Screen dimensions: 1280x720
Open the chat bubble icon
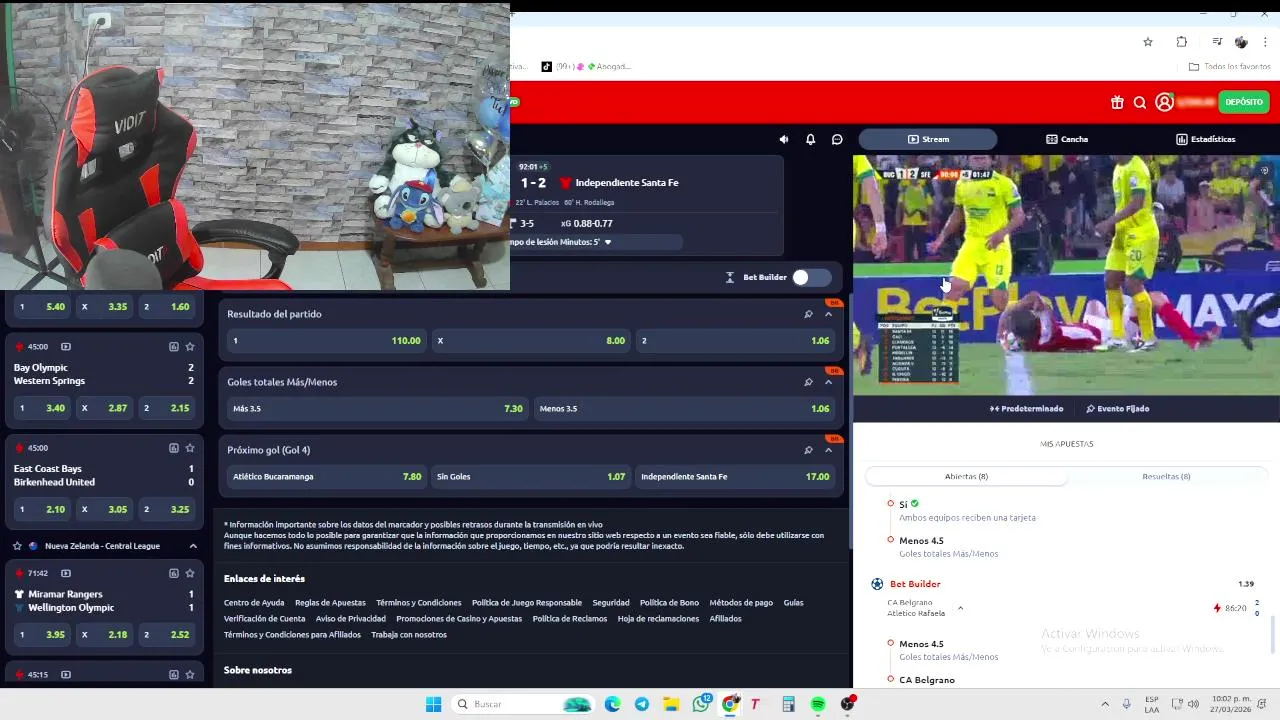pos(838,139)
